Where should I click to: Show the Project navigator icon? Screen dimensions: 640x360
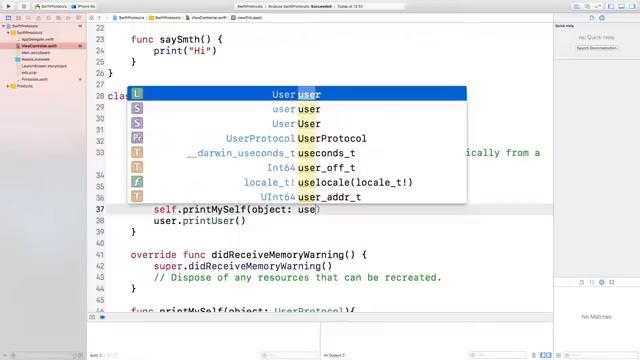8,18
